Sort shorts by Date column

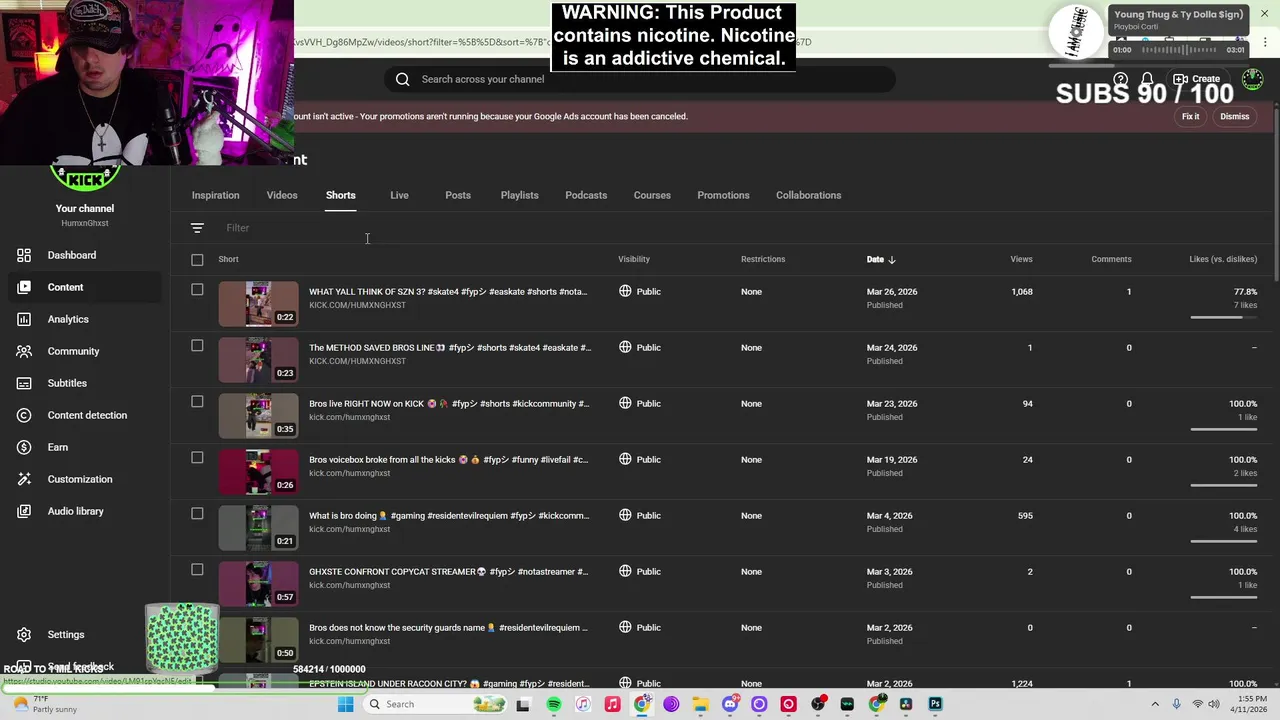[881, 259]
